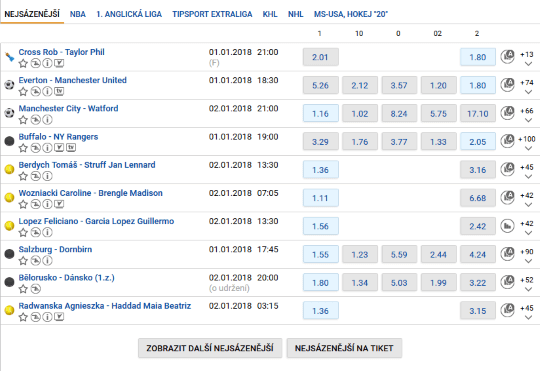The height and width of the screenshot is (371, 540).
Task: Expand +100 more bets for Buffalo match
Action: pyautogui.click(x=527, y=144)
